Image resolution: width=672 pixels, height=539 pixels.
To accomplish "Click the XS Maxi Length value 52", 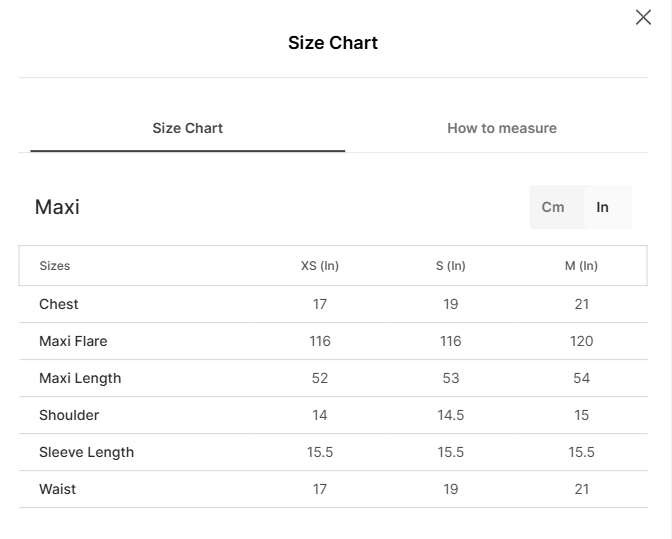I will click(x=320, y=378).
